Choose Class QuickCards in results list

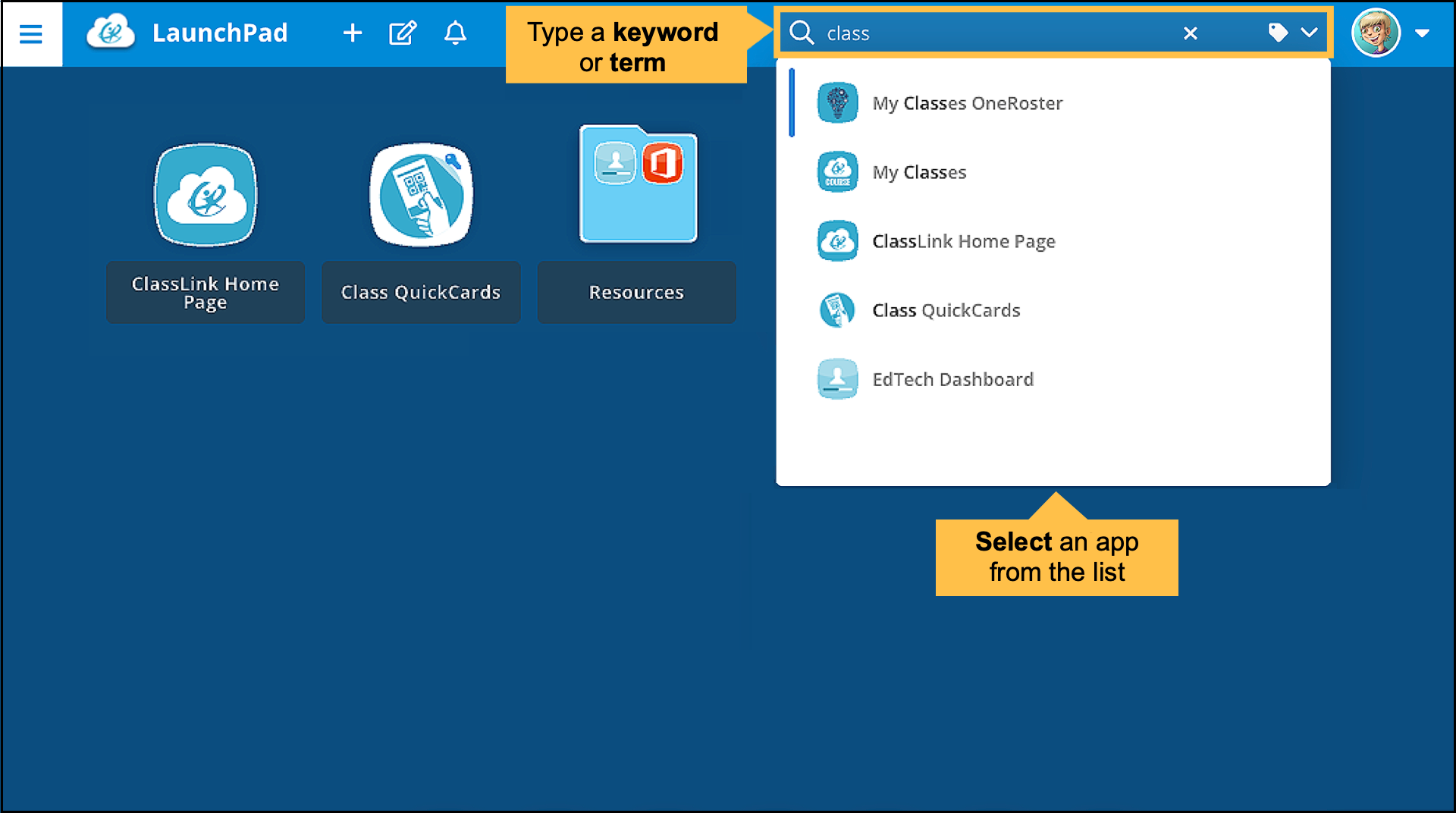946,310
